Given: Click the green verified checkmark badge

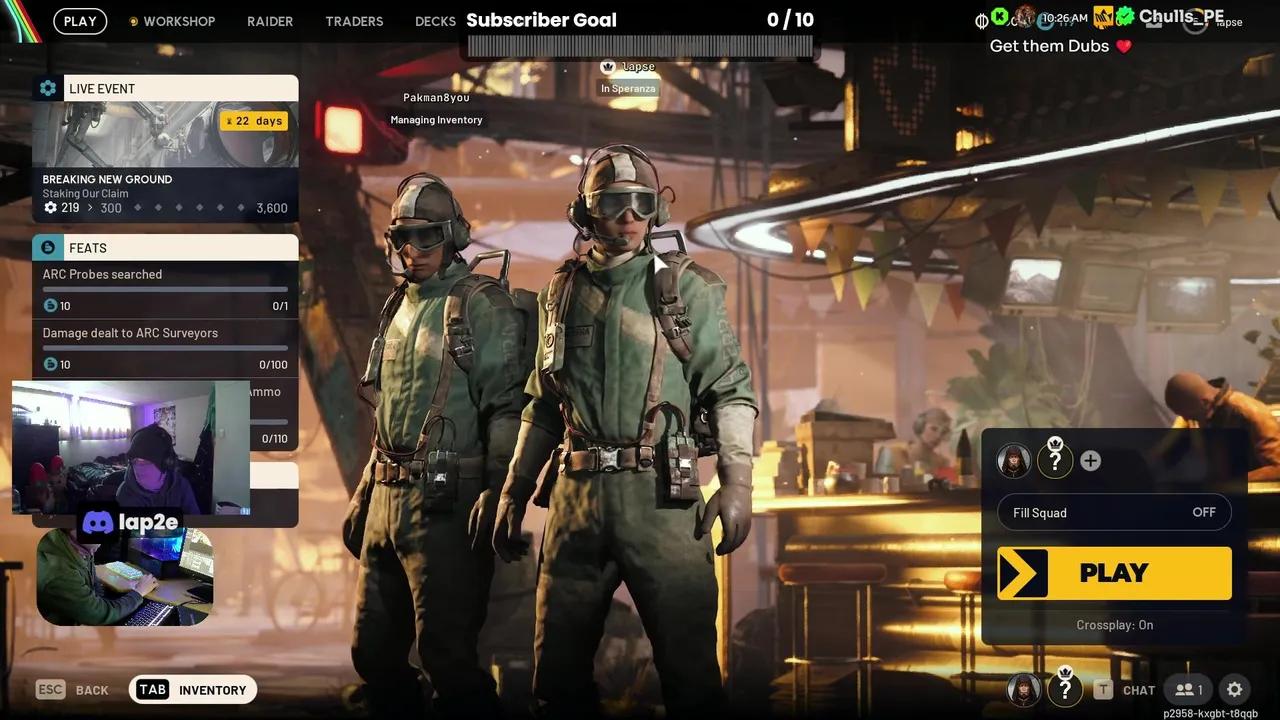Looking at the screenshot, I should [1126, 17].
